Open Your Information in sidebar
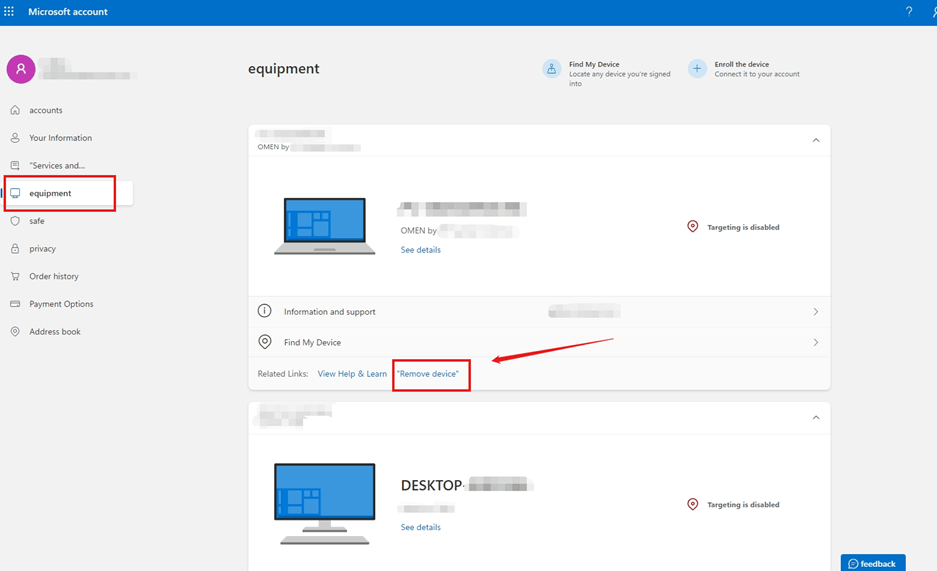Viewport: 937px width, 571px height. click(x=60, y=138)
